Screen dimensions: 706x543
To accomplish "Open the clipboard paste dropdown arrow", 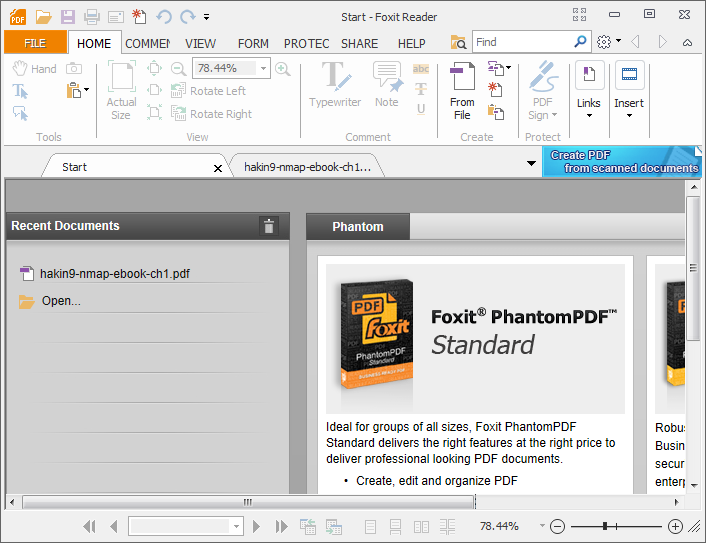I will point(86,90).
